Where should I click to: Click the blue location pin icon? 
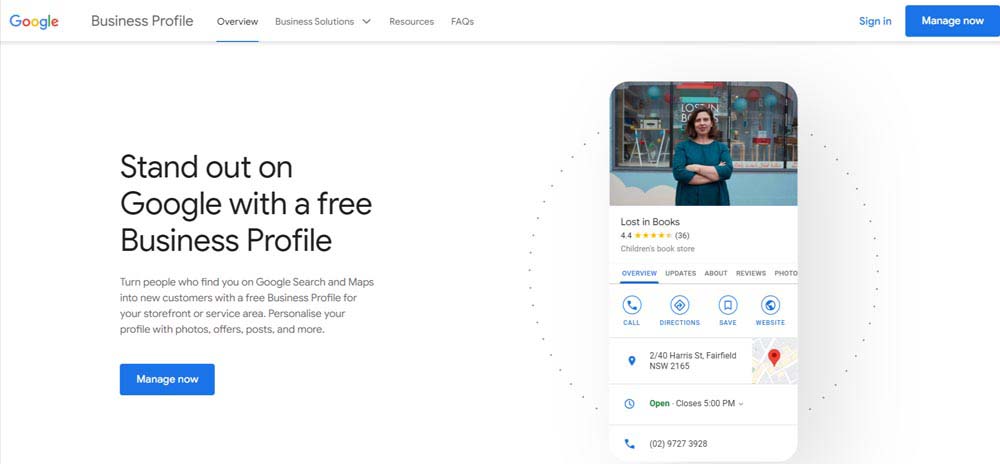pos(631,361)
